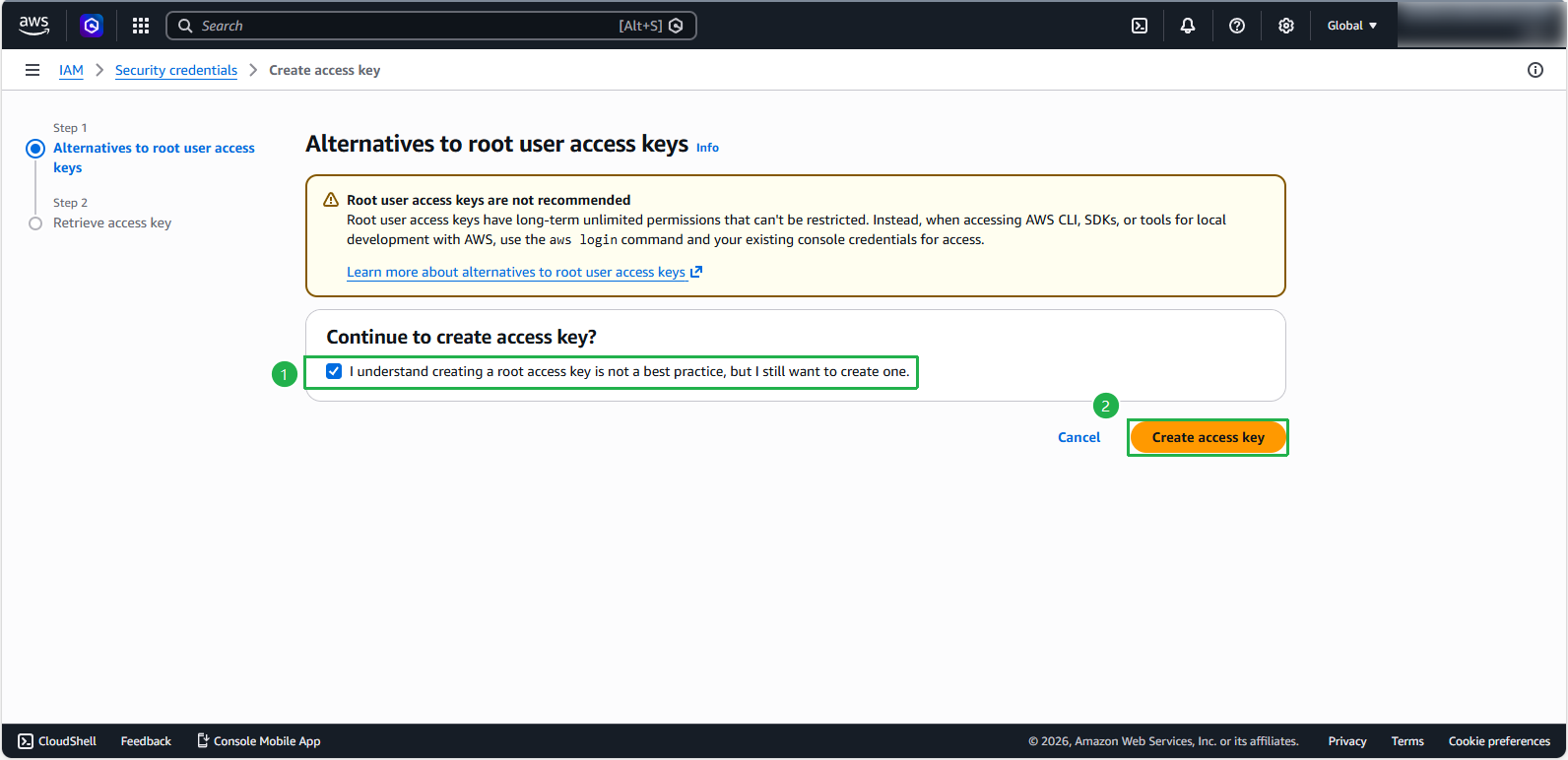Open the support help question mark icon

tap(1237, 26)
